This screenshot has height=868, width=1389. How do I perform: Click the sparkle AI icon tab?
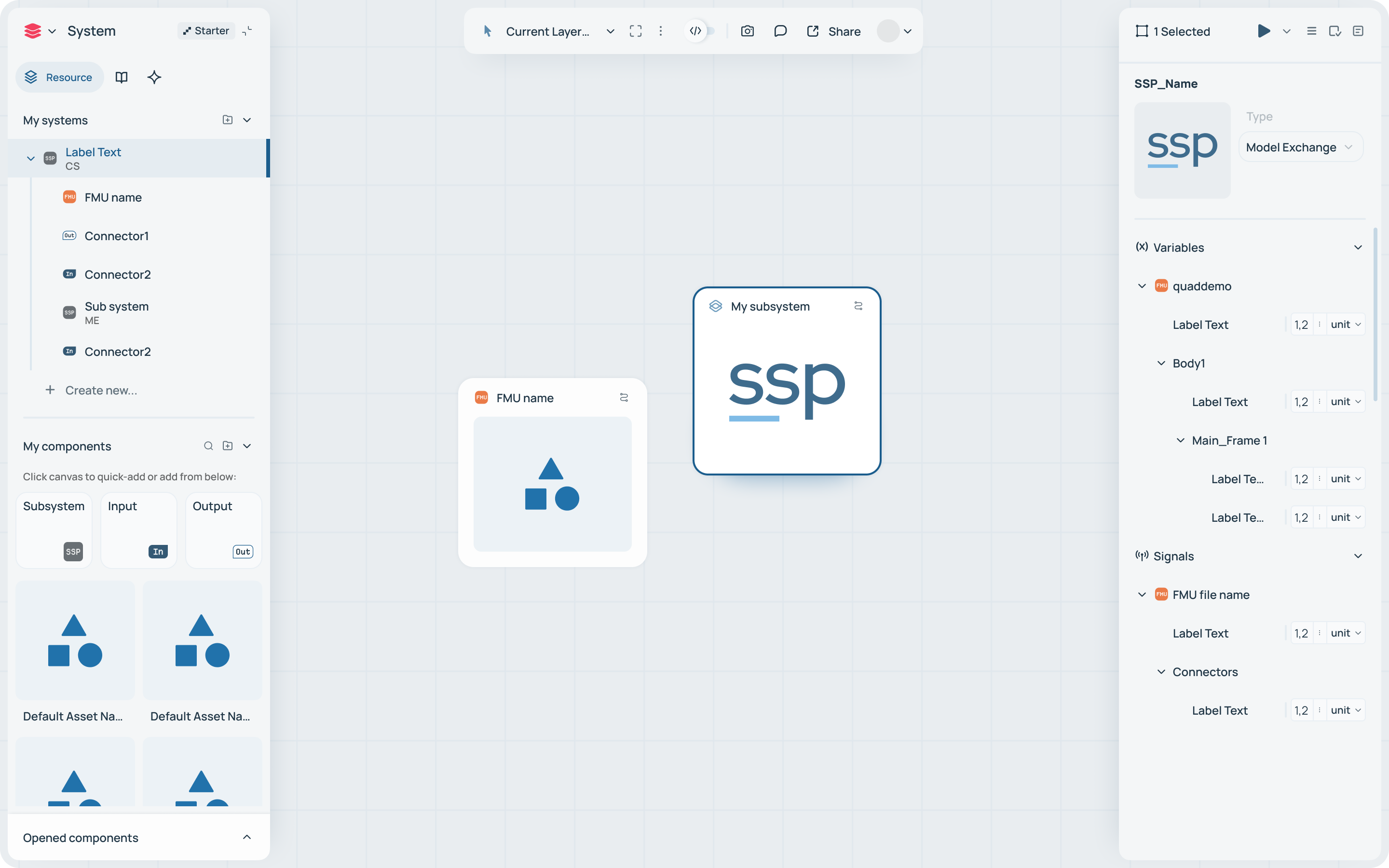(154, 77)
